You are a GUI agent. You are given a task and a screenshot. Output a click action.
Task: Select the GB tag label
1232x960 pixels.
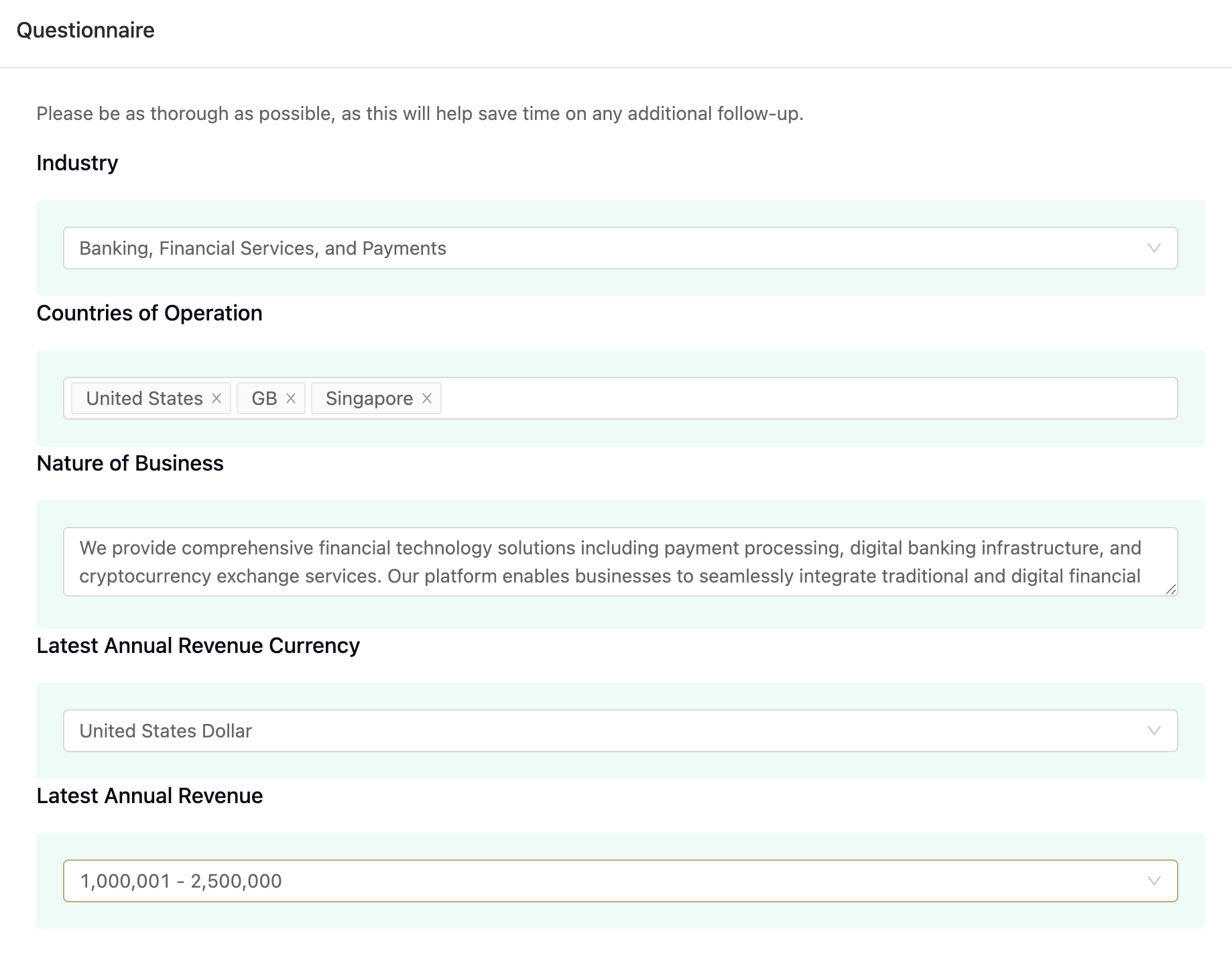tap(264, 398)
